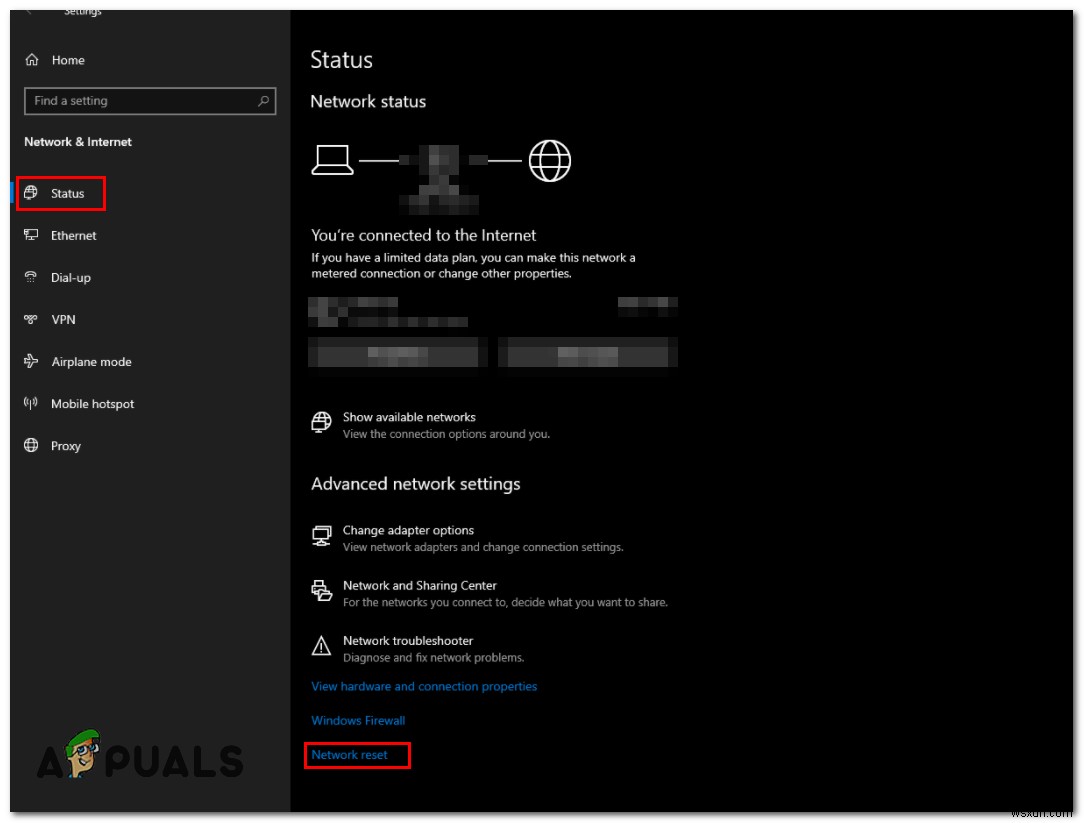
Task: Open VPN settings
Action: tap(63, 319)
